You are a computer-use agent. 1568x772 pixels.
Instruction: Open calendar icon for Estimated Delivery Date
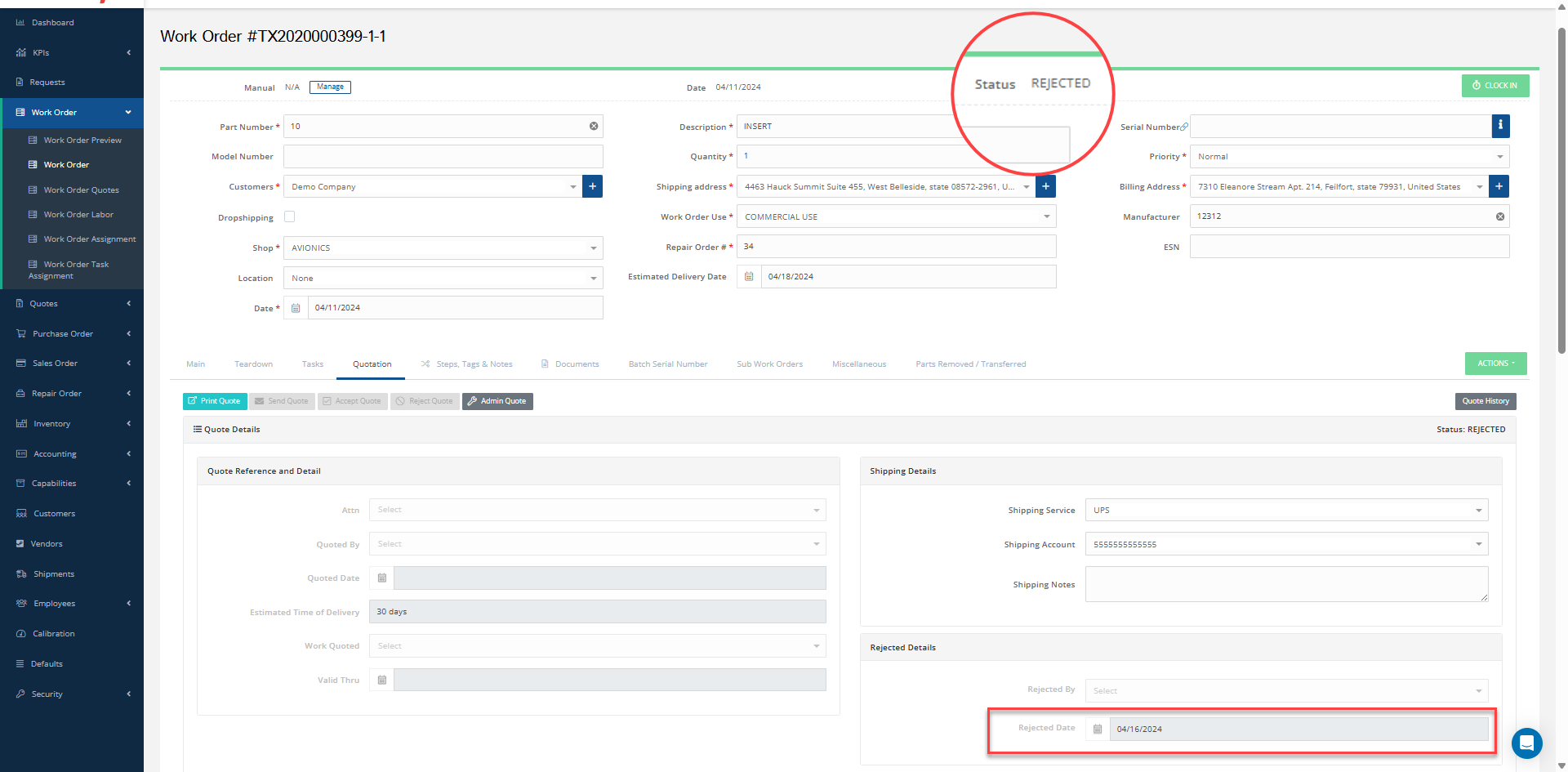coord(749,276)
